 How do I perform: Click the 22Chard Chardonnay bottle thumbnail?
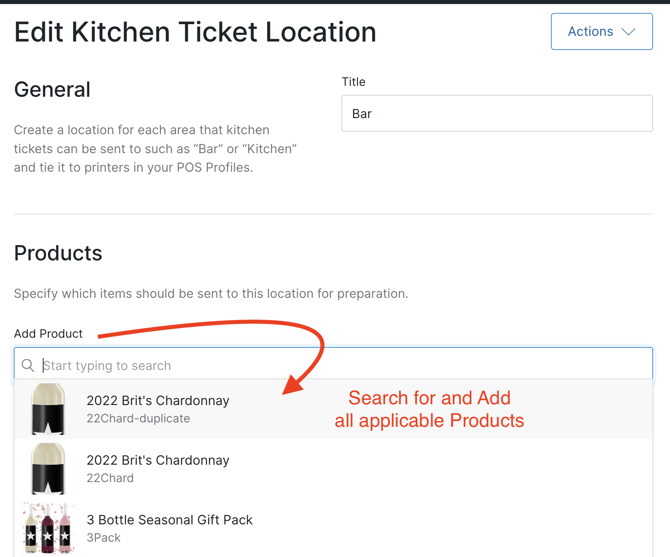[x=48, y=469]
